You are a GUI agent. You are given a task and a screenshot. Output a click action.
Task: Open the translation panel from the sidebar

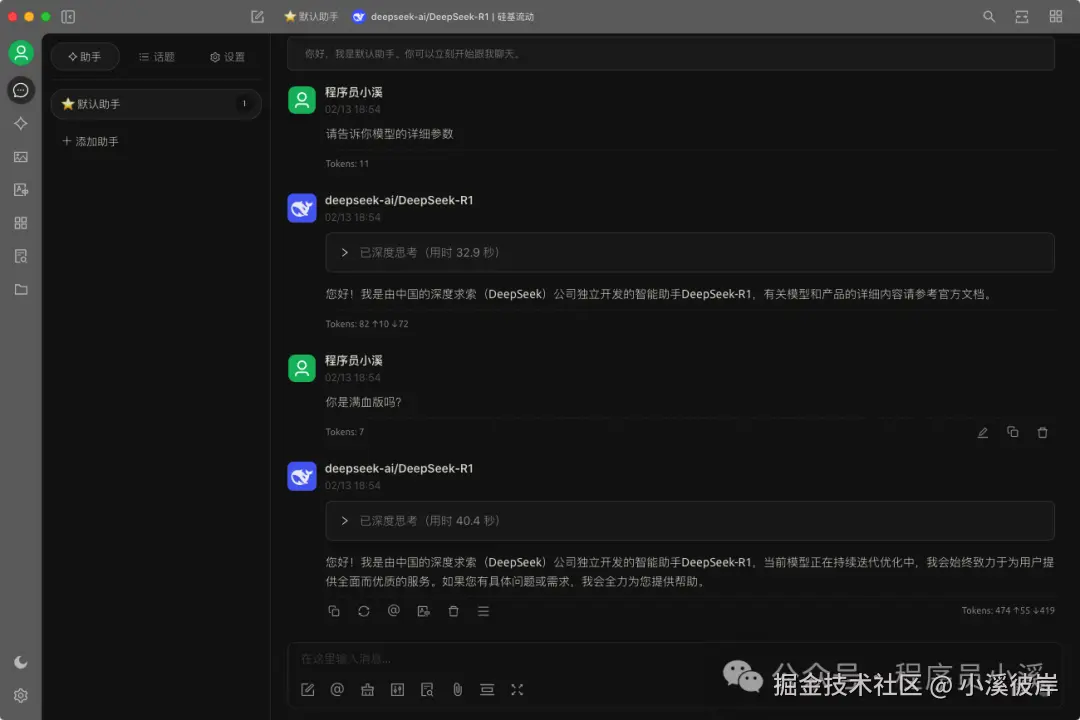click(20, 189)
